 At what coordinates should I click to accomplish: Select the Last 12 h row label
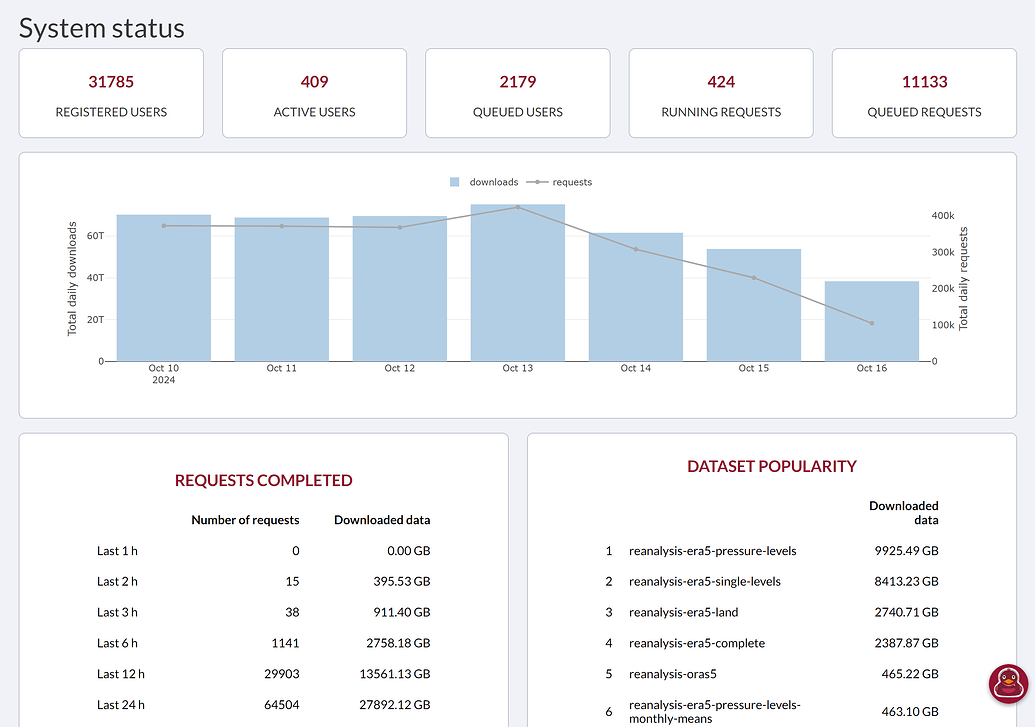pyautogui.click(x=121, y=674)
